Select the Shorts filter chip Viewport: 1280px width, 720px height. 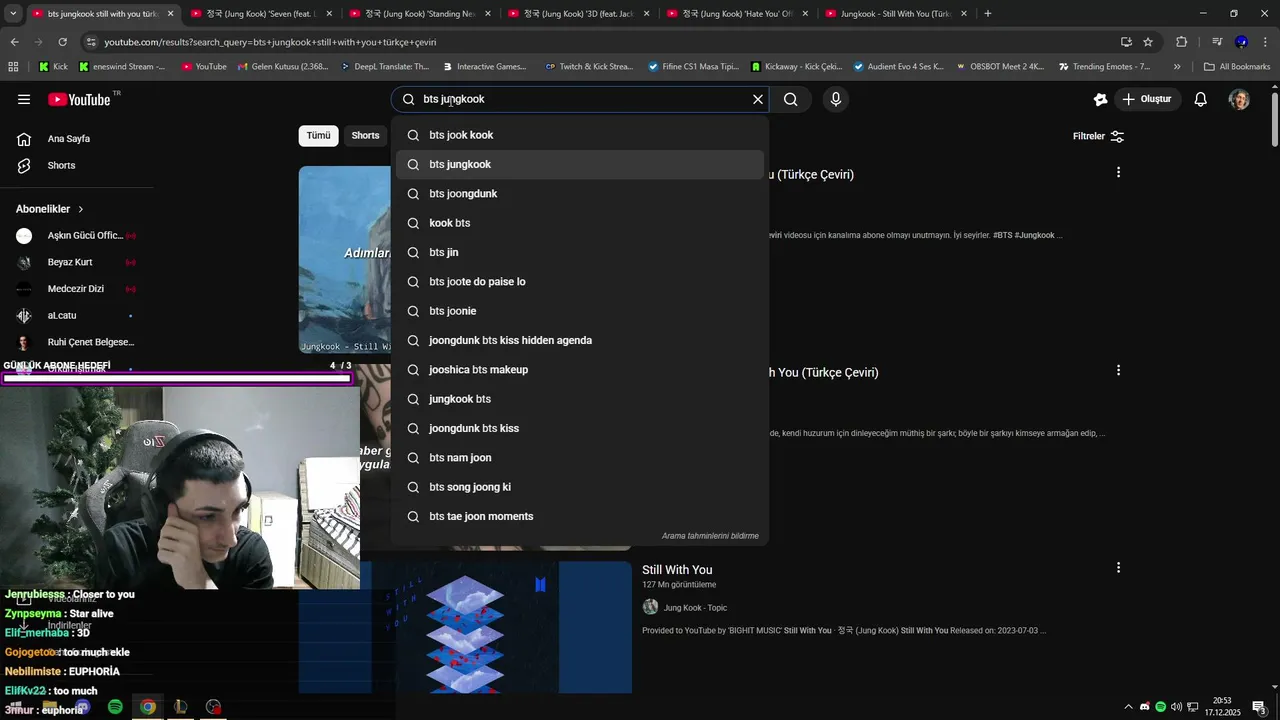click(365, 135)
